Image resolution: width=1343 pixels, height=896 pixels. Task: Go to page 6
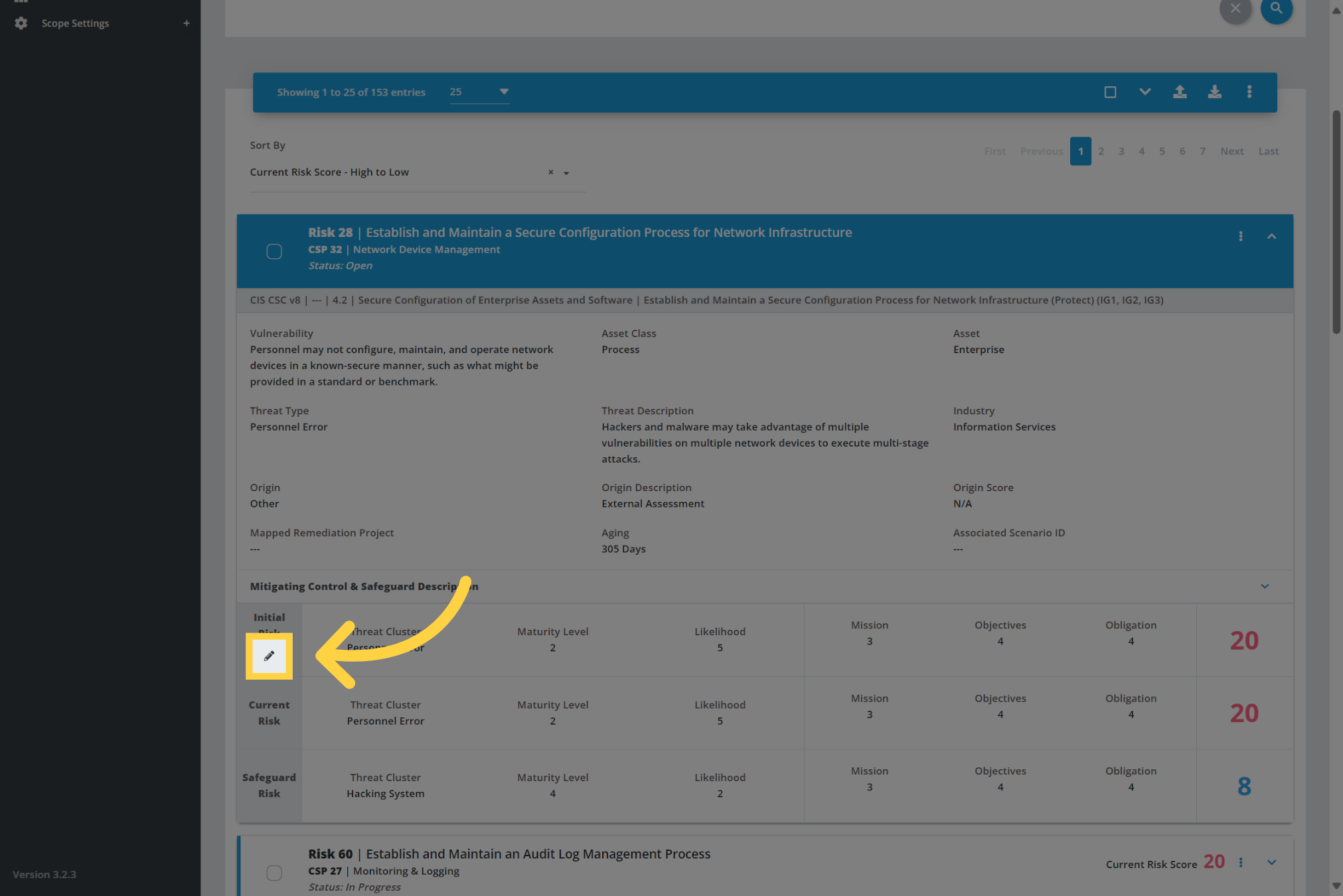pyautogui.click(x=1182, y=151)
